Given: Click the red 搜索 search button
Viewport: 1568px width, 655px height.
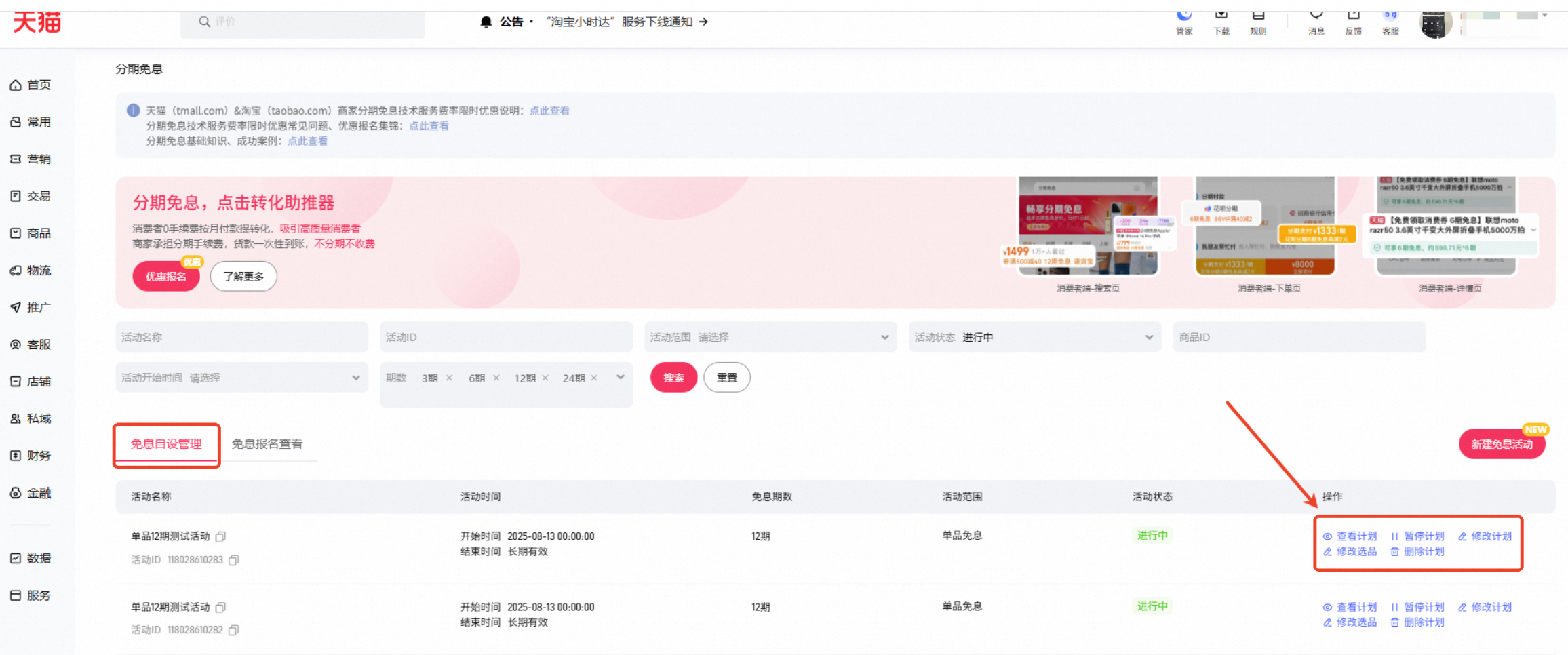Looking at the screenshot, I should click(673, 378).
